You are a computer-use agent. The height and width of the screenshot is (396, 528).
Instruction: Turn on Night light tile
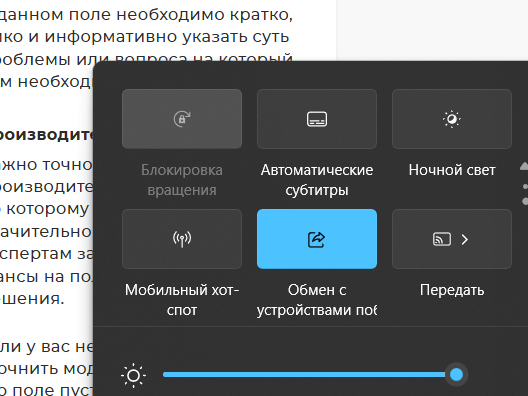coord(452,119)
